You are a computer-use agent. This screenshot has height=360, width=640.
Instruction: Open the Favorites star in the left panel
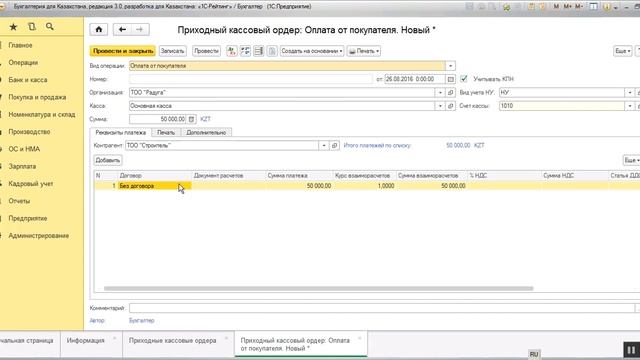tap(13, 27)
